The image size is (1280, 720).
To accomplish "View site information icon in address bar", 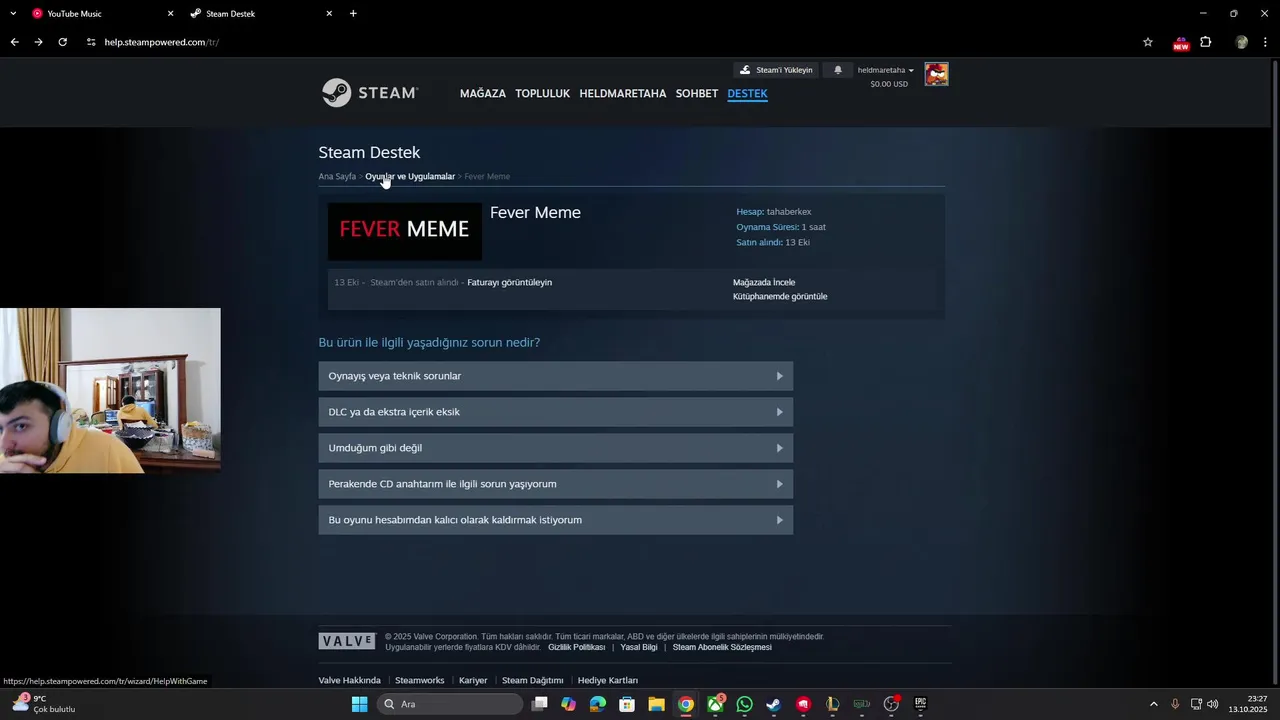I will point(91,42).
